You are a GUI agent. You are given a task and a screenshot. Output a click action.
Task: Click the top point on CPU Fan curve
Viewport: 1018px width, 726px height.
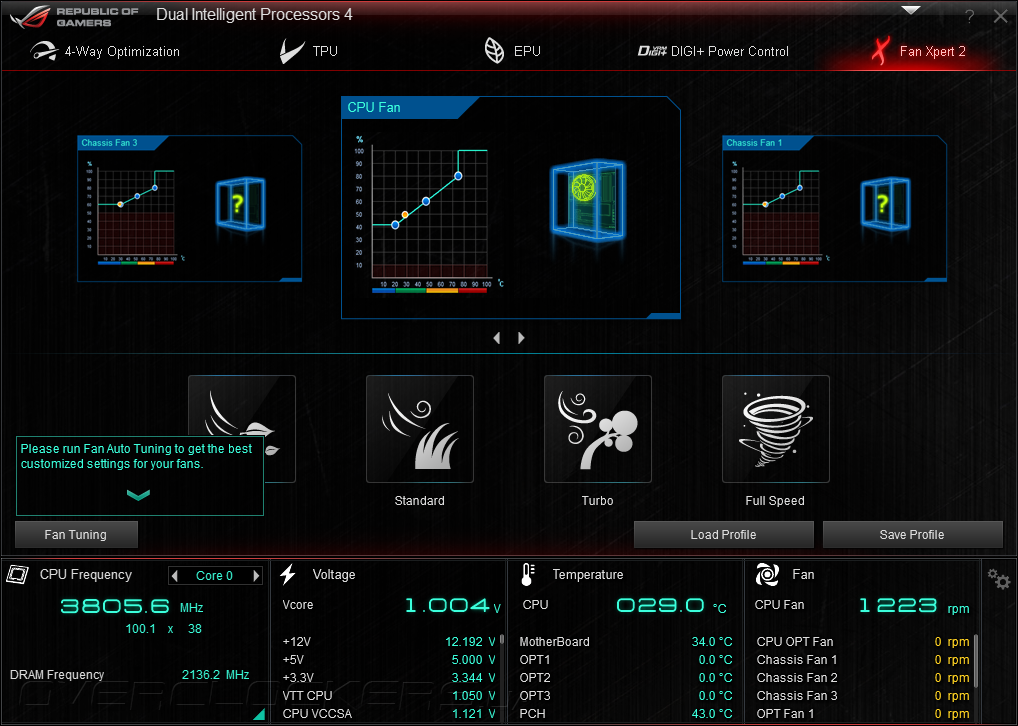458,176
